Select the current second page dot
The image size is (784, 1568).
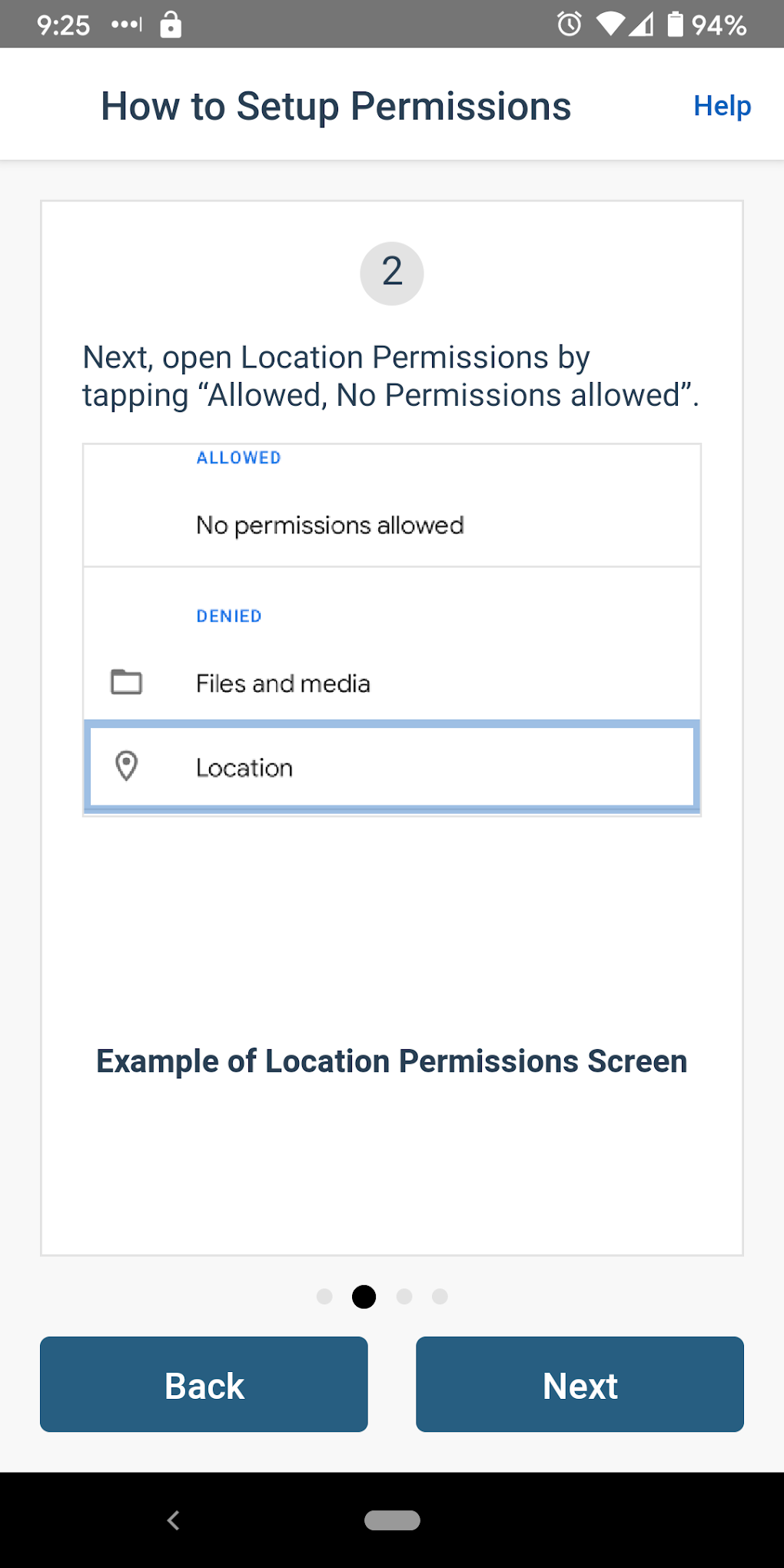364,1297
